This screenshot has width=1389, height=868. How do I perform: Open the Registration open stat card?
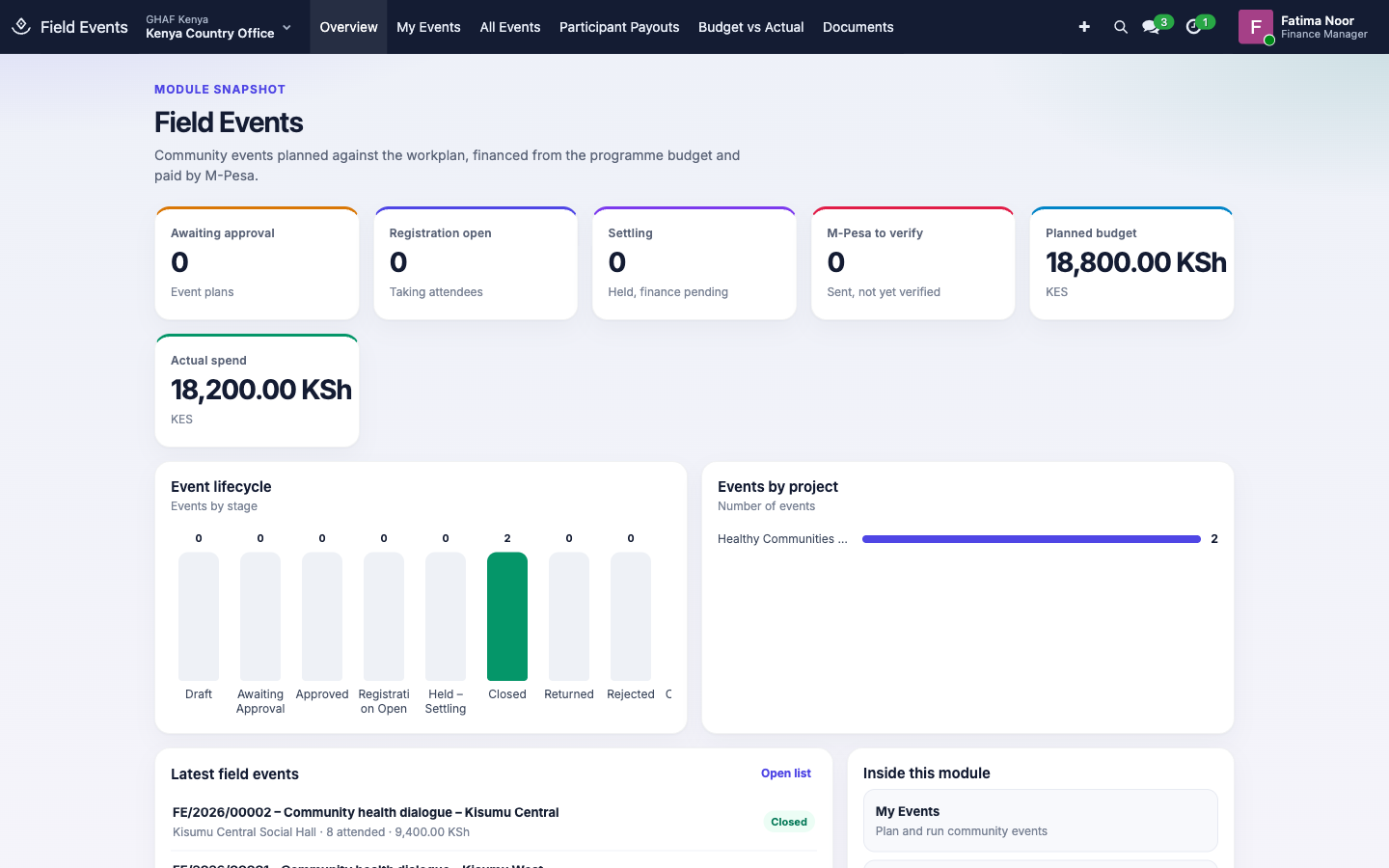[x=476, y=262]
